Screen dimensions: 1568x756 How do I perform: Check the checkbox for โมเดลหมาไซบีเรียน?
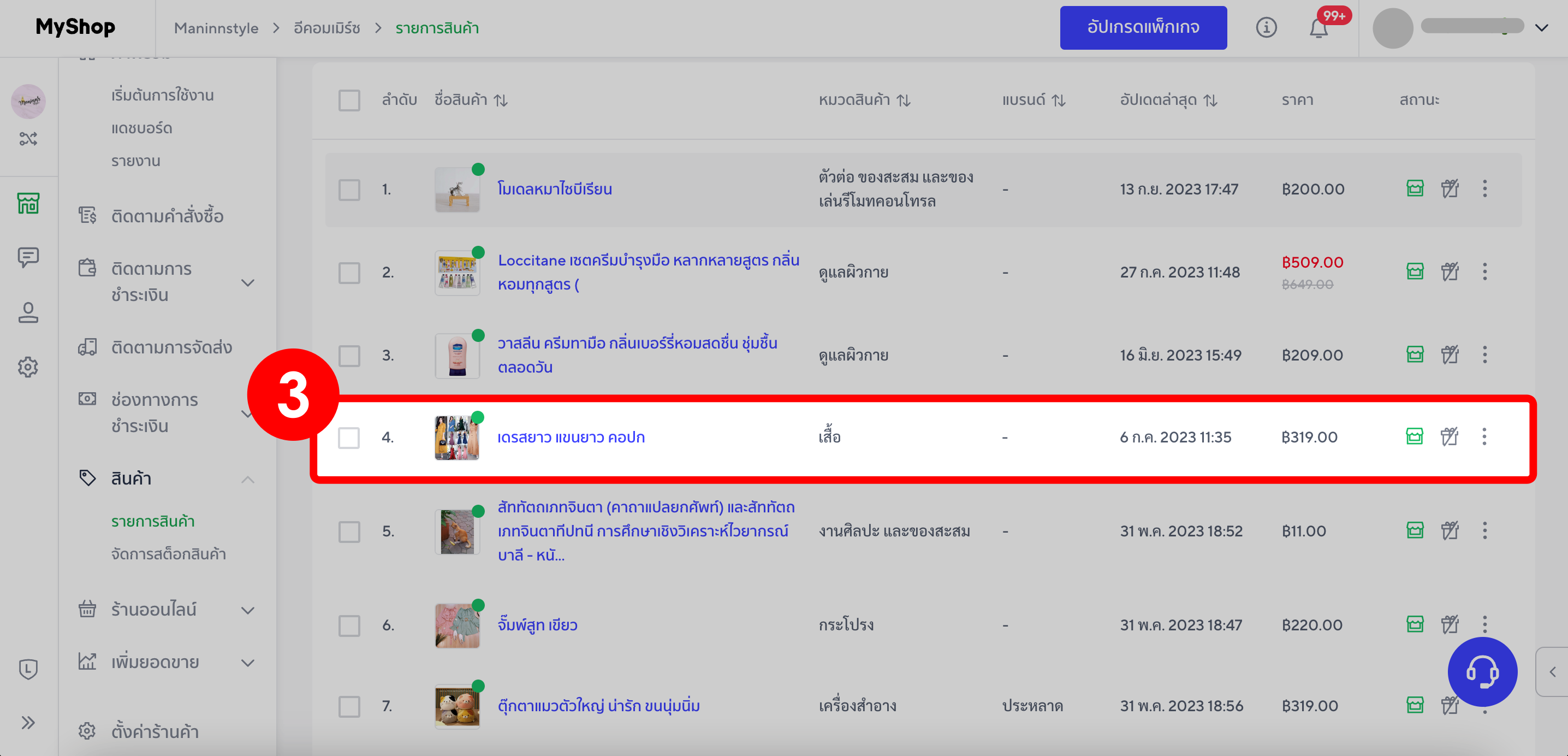(349, 190)
